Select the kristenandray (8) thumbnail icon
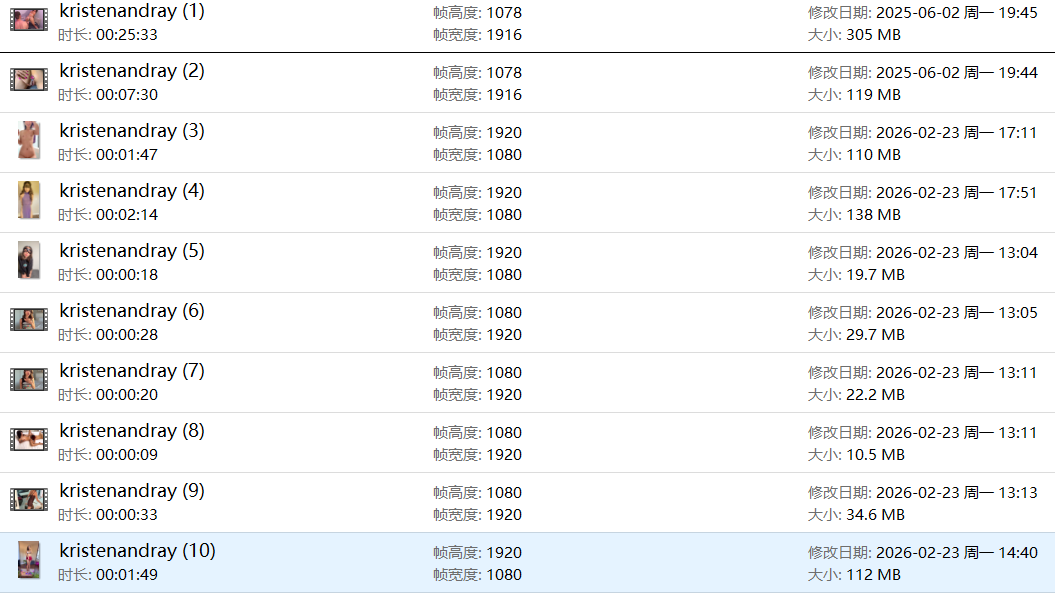 (x=29, y=440)
